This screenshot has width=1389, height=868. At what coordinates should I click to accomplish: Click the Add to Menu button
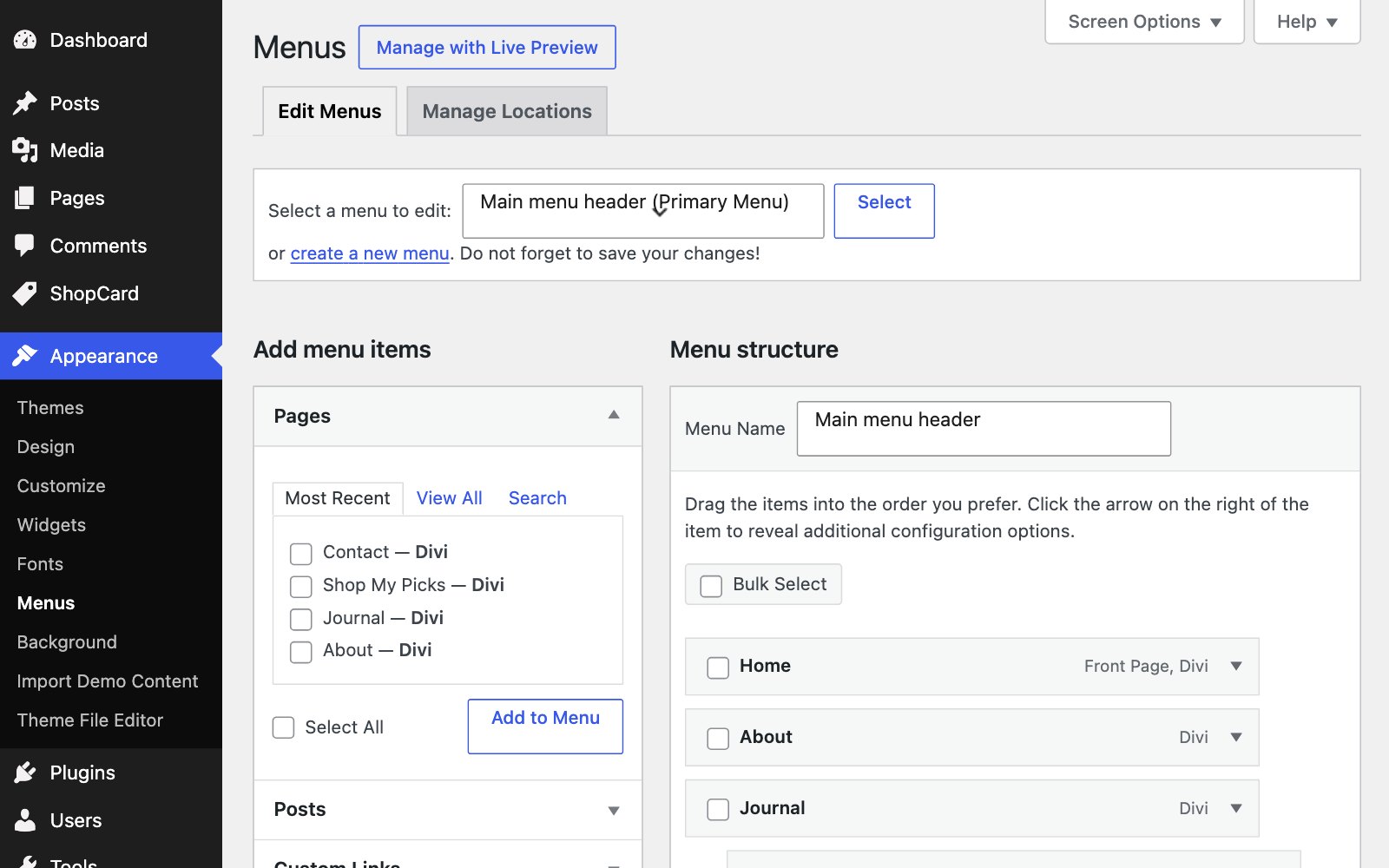tap(545, 727)
